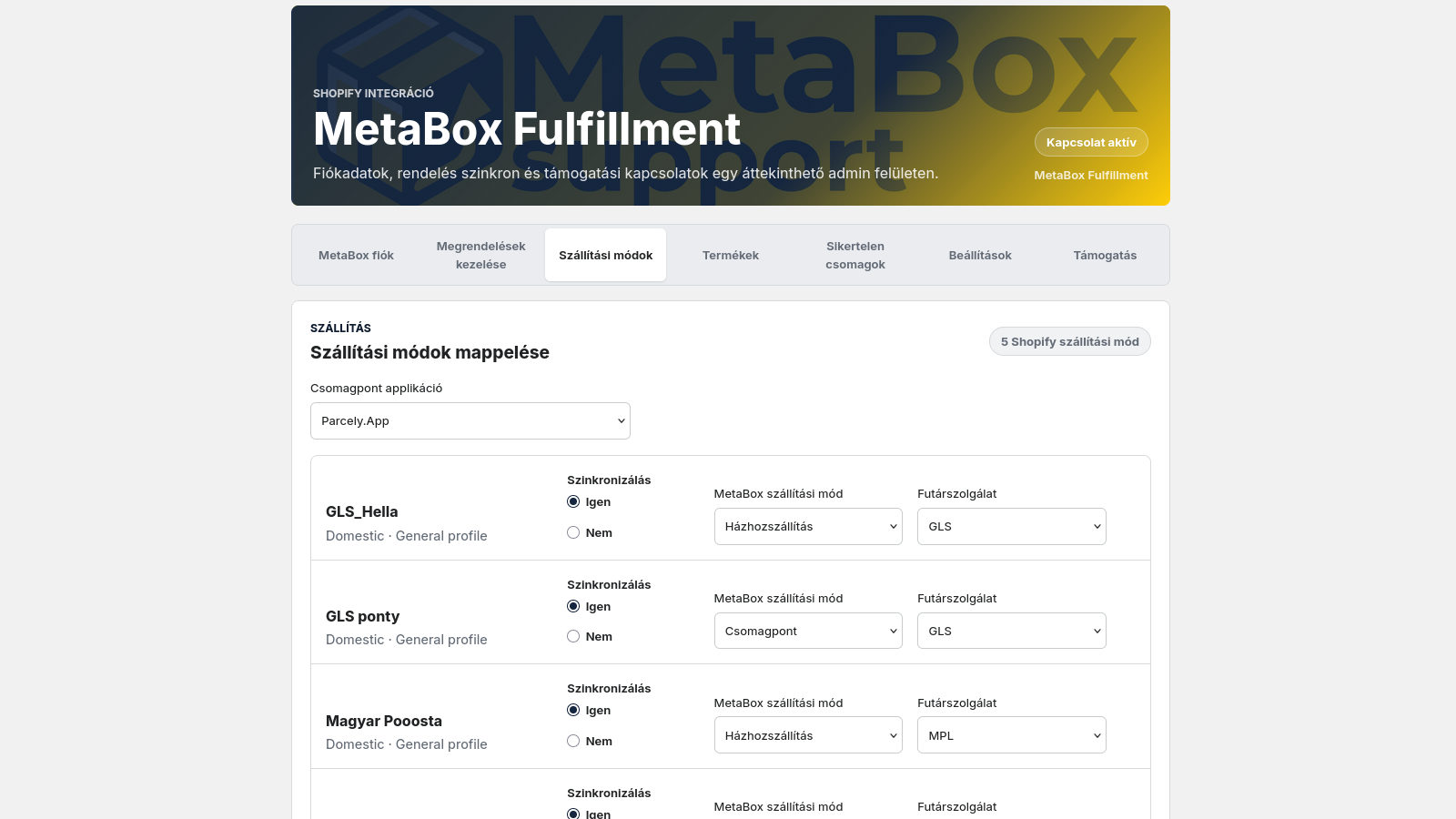
Task: Select Nem sync for Magyar Pooosta
Action: 573,741
